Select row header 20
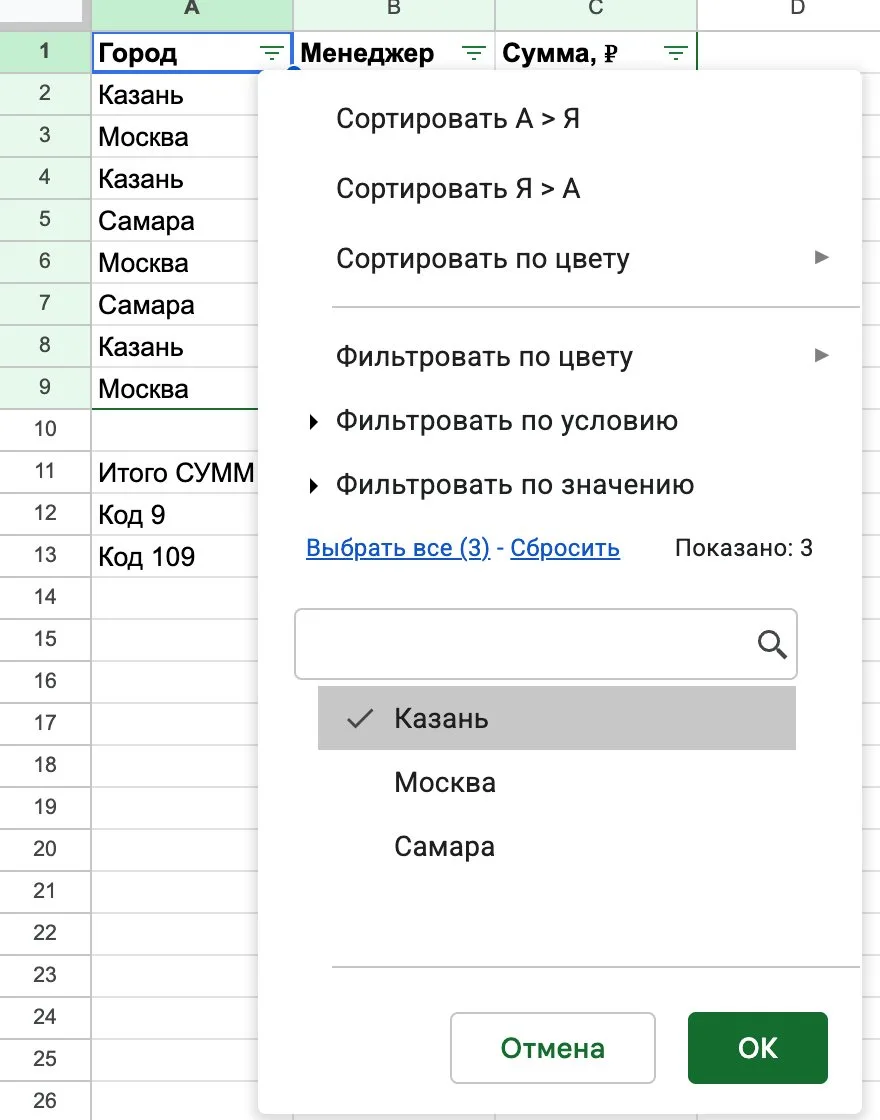The image size is (880, 1120). tap(45, 849)
